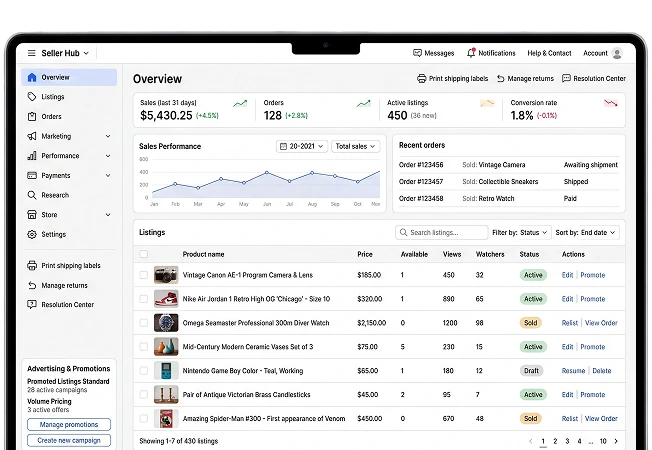Click in the Search listings field

[x=442, y=232]
